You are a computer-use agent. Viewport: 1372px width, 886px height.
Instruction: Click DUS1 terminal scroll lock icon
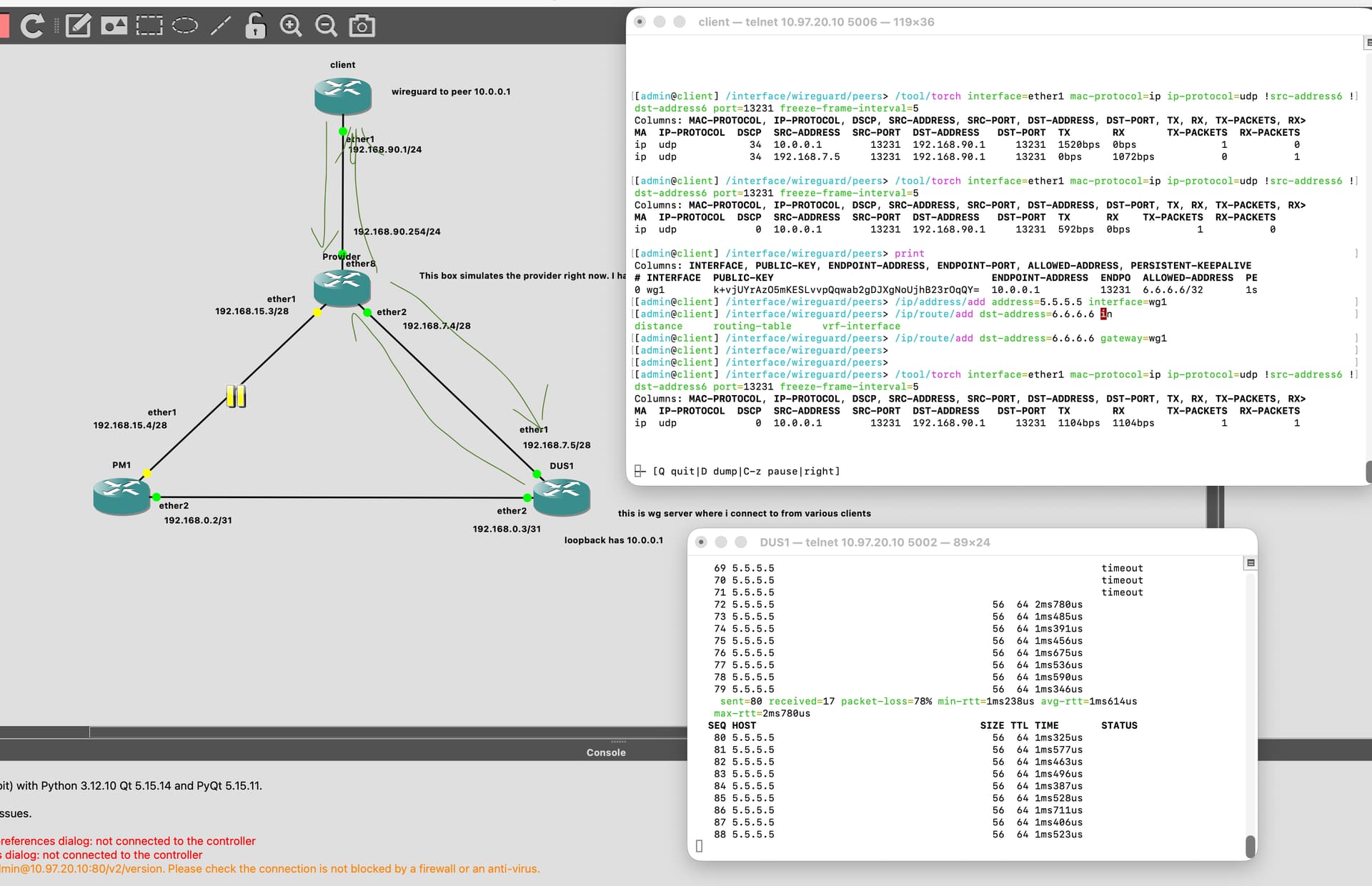pyautogui.click(x=1251, y=563)
